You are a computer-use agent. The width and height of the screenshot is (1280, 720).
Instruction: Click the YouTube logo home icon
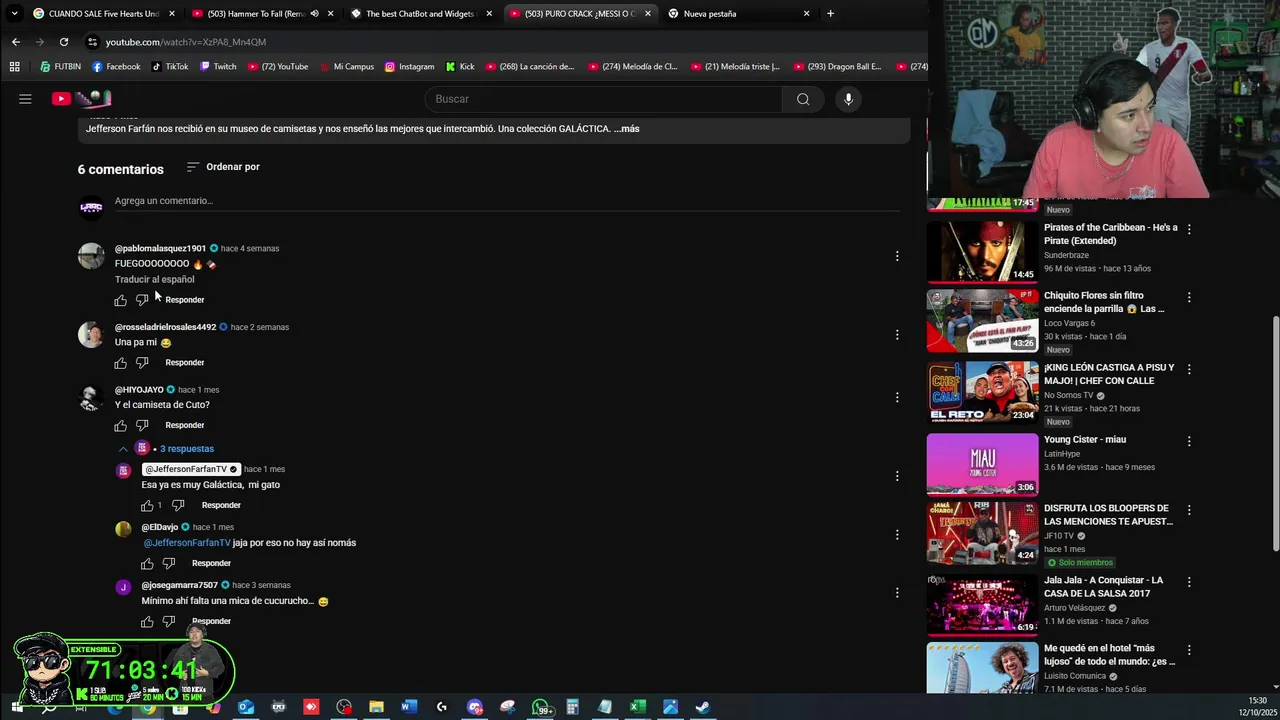[81, 98]
